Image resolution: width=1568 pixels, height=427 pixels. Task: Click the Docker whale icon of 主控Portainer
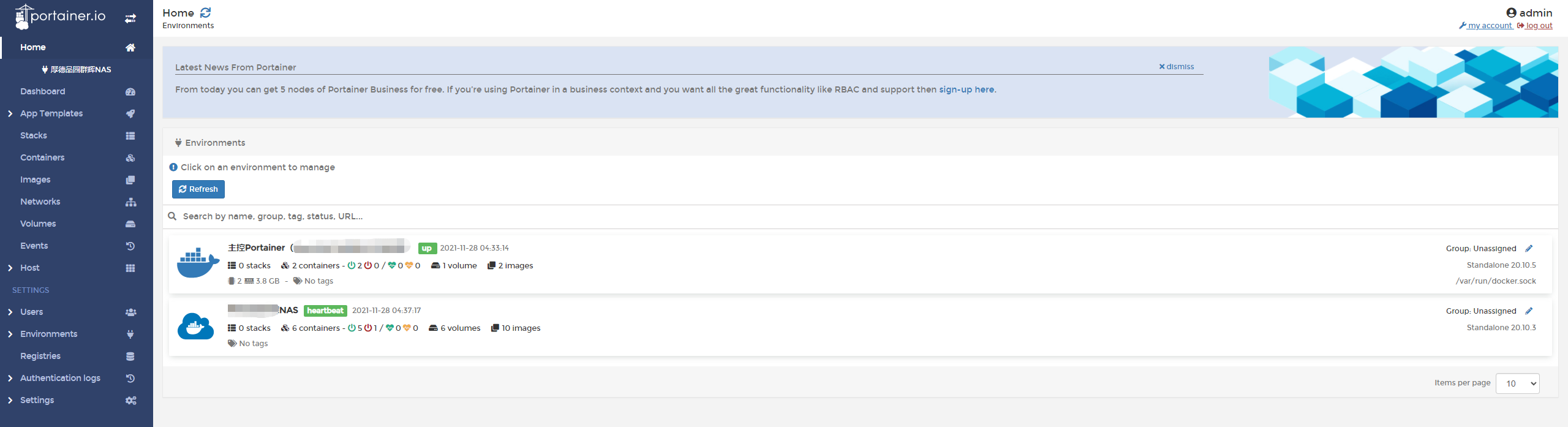click(x=198, y=263)
